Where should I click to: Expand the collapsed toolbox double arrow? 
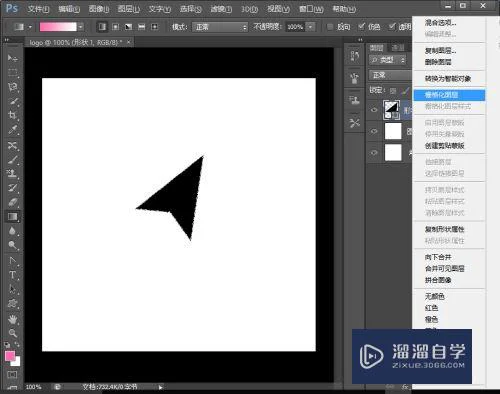tap(6, 40)
